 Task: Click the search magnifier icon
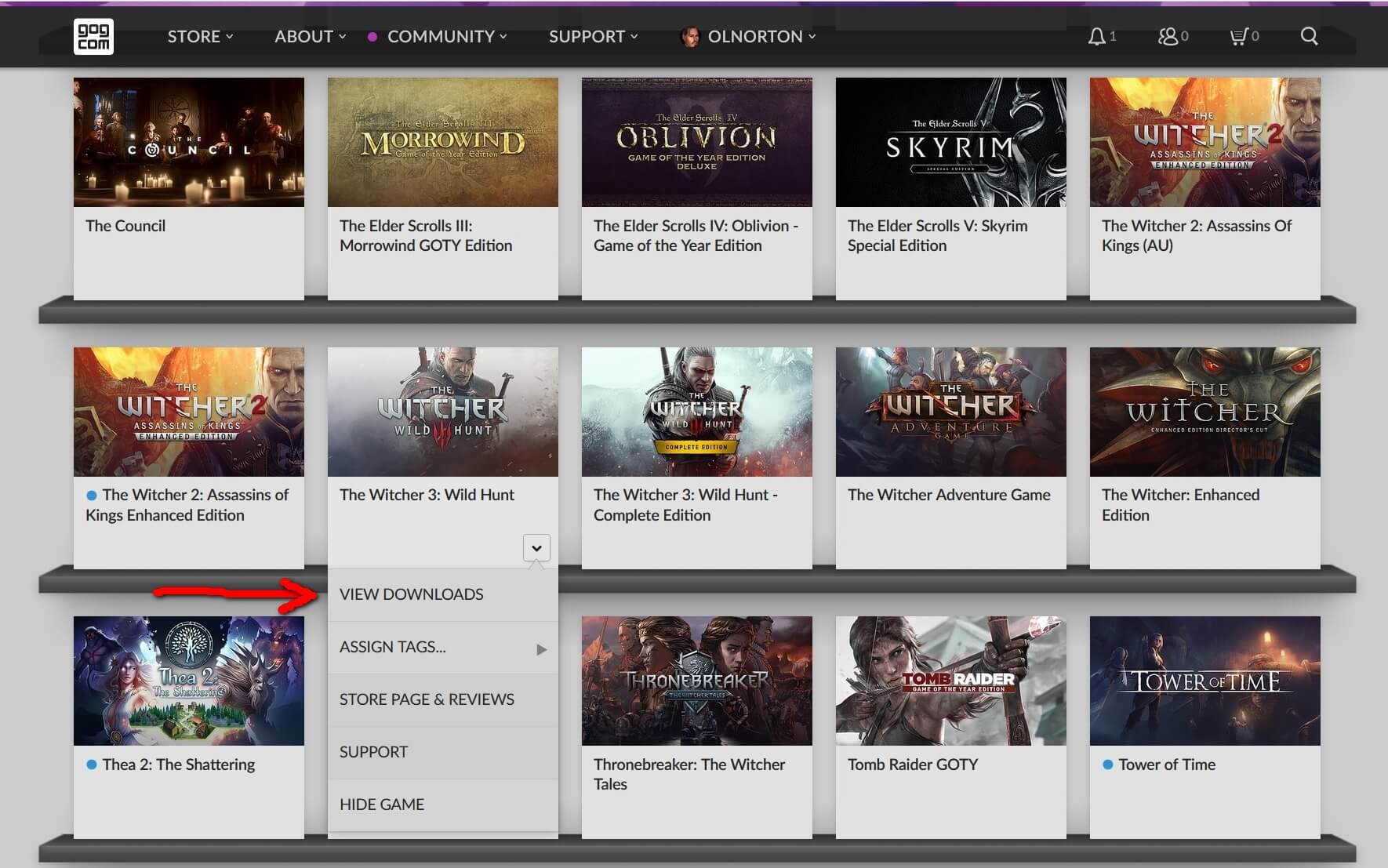pos(1309,36)
